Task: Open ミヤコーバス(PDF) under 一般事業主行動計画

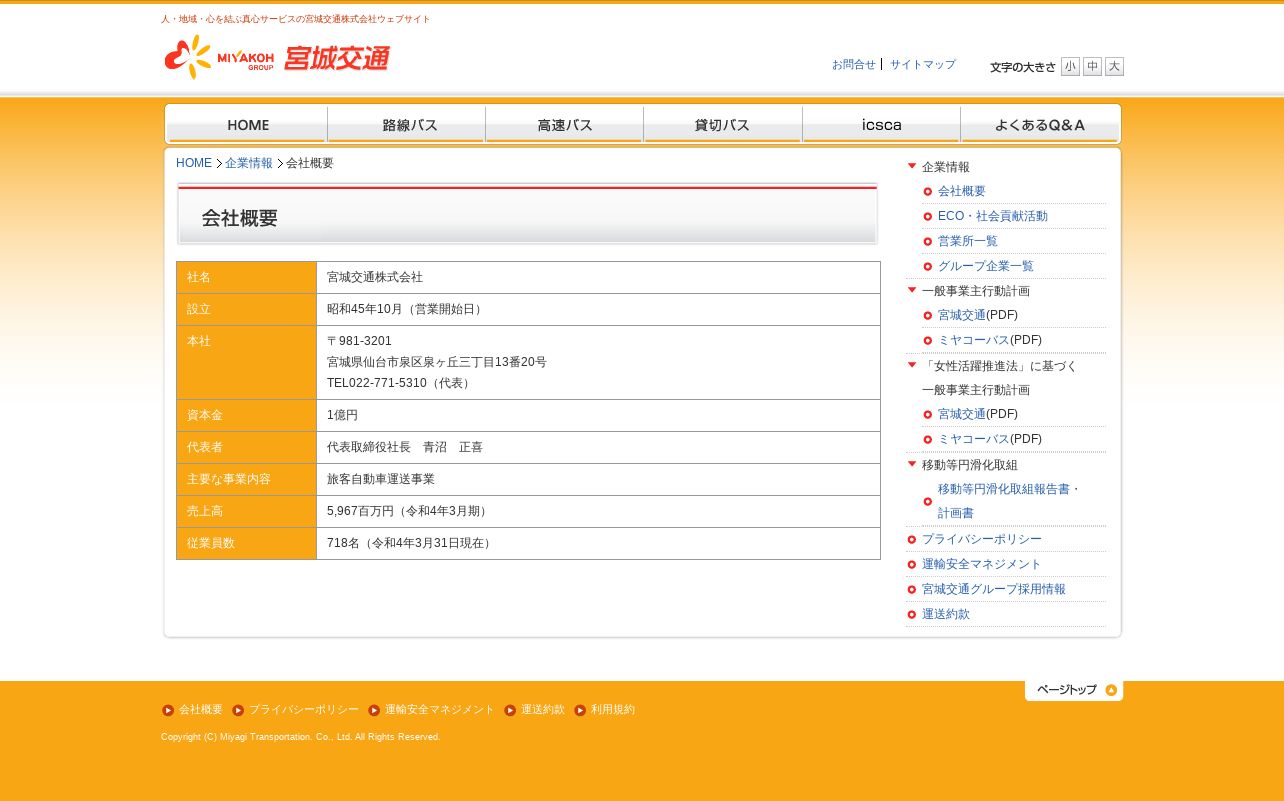Action: [974, 340]
